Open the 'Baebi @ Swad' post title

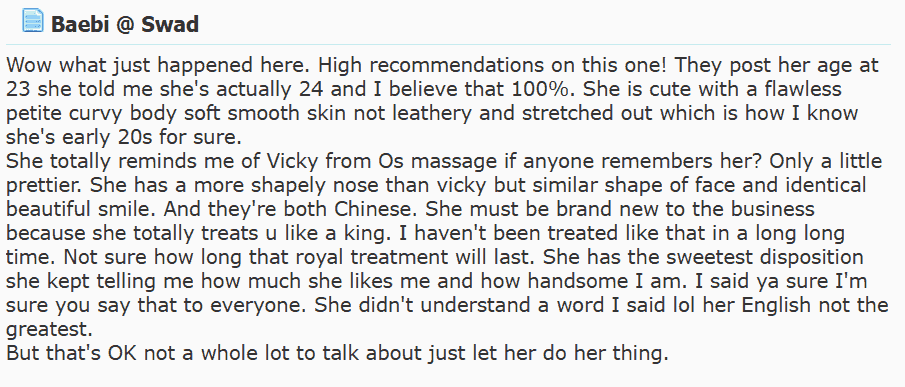[125, 25]
